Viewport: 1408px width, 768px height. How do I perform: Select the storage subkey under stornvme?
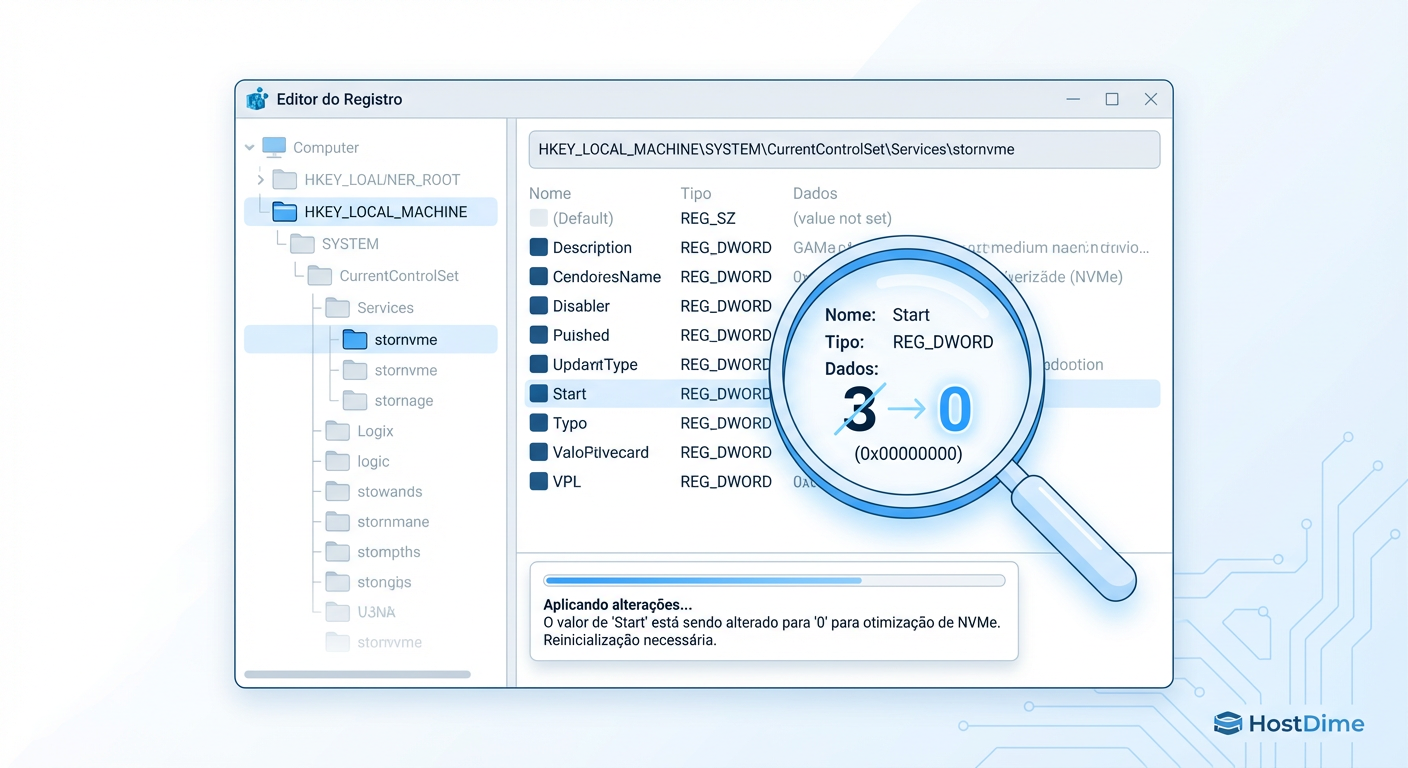(406, 400)
